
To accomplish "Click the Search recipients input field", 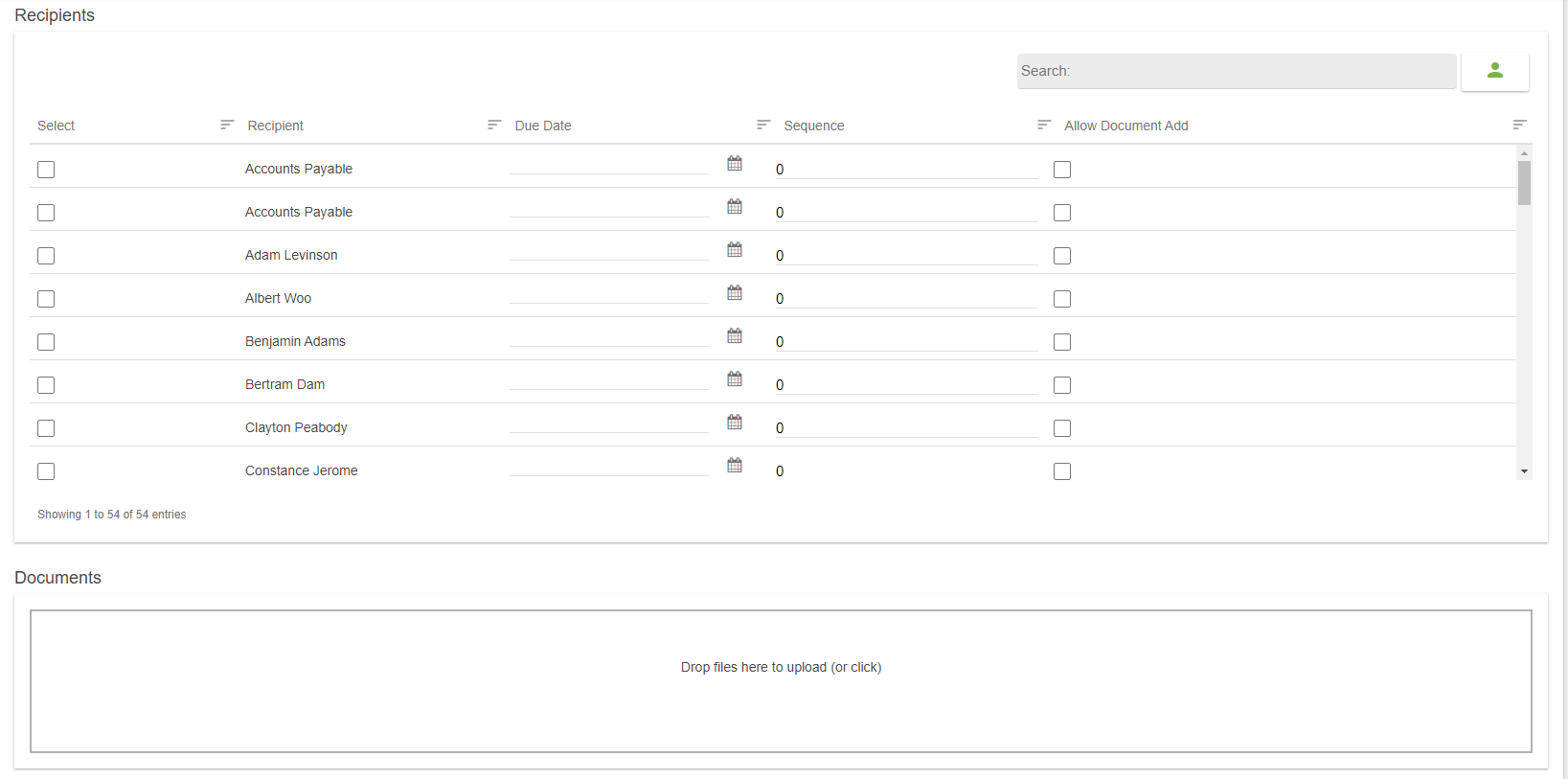I will click(1237, 71).
